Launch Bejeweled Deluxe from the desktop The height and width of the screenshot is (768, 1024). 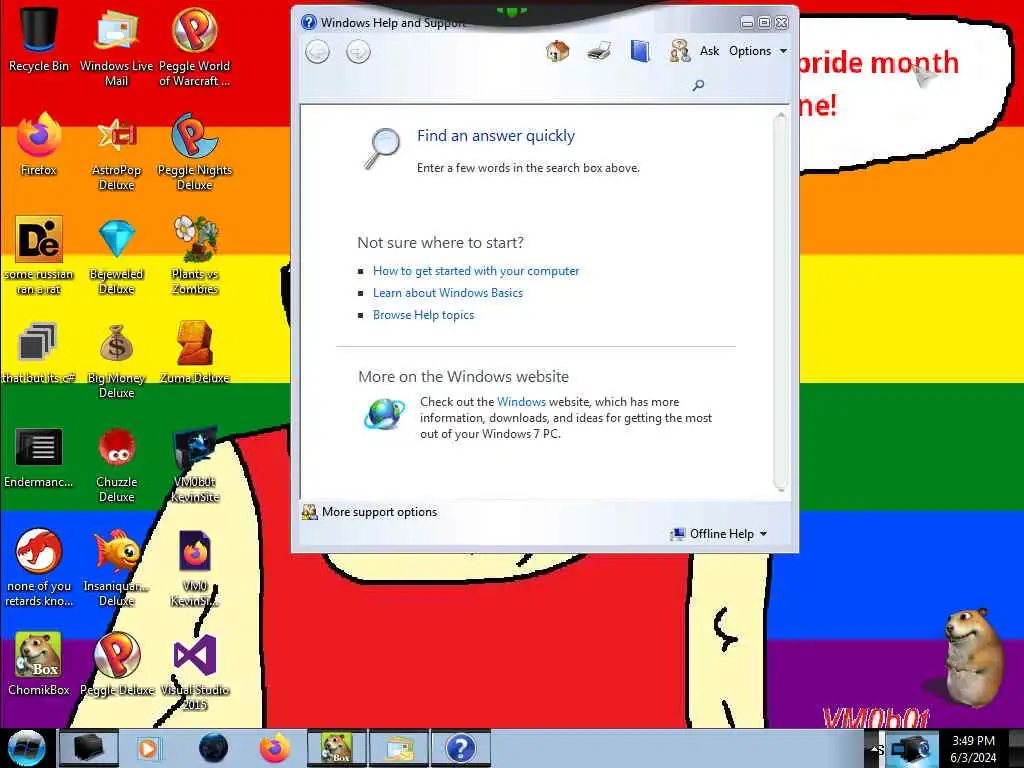116,255
